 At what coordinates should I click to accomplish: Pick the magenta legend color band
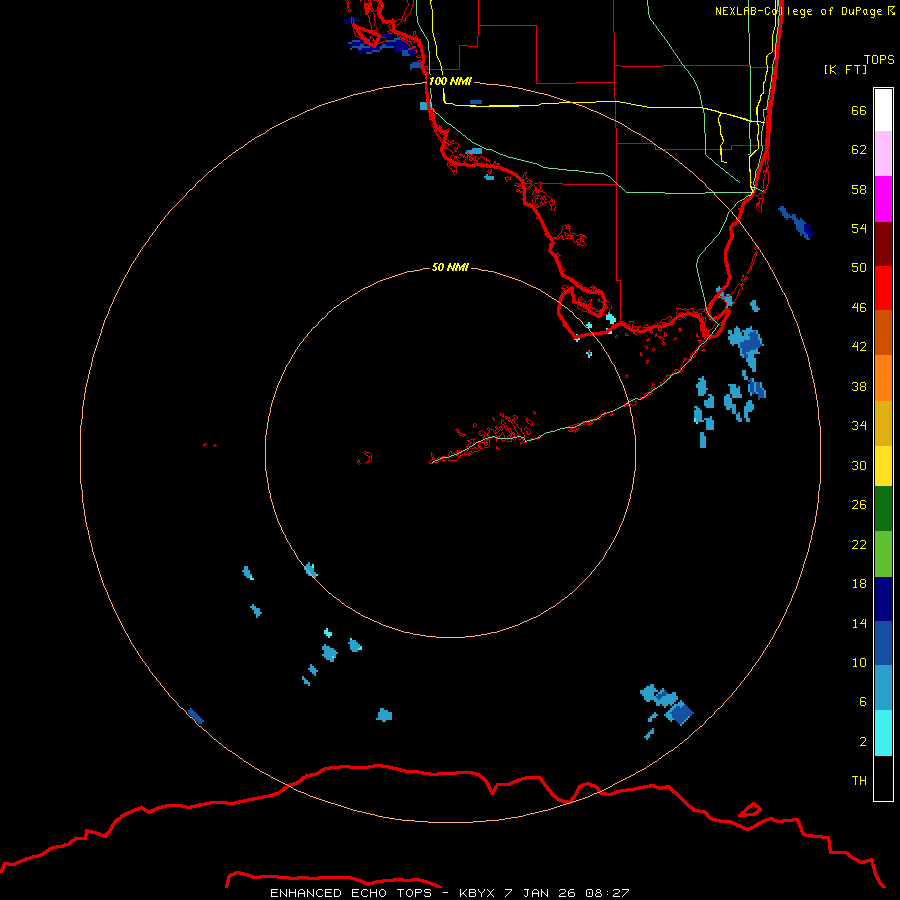coord(883,199)
